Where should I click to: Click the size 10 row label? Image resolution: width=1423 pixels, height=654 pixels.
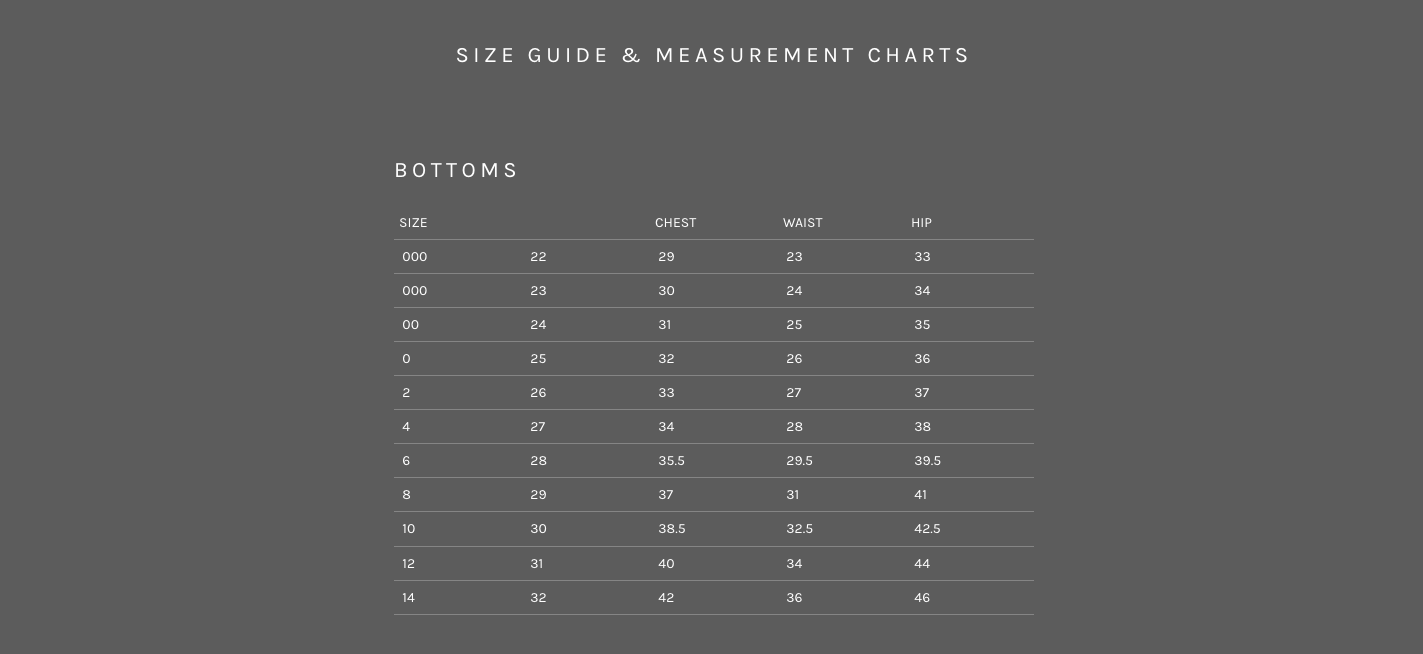click(x=408, y=529)
